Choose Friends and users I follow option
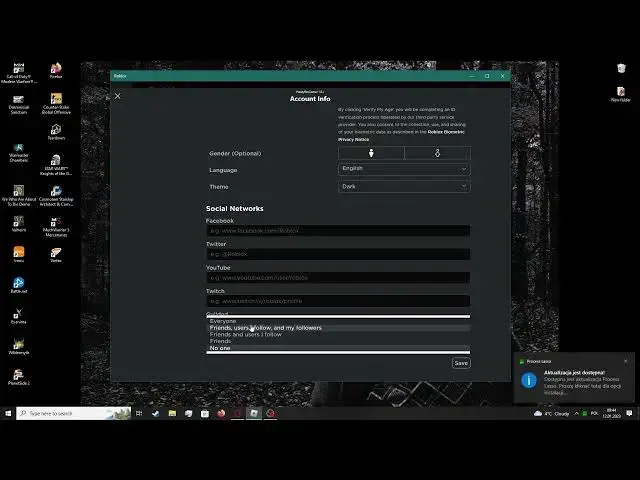 pos(338,334)
